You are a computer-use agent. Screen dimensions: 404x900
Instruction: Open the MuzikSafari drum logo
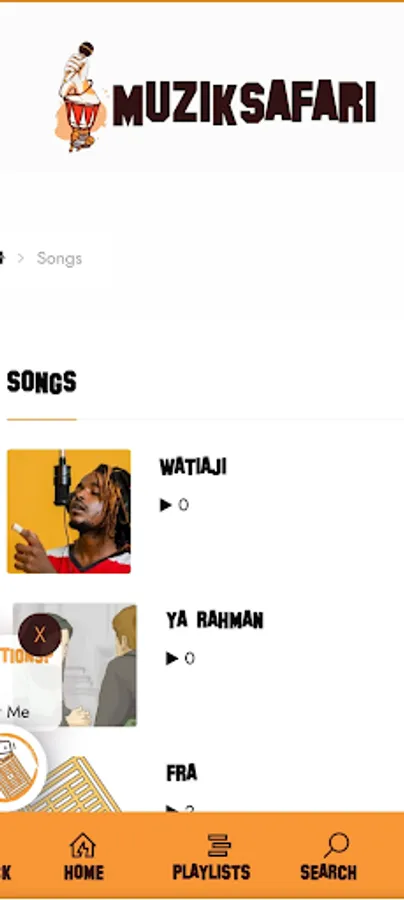[x=82, y=96]
